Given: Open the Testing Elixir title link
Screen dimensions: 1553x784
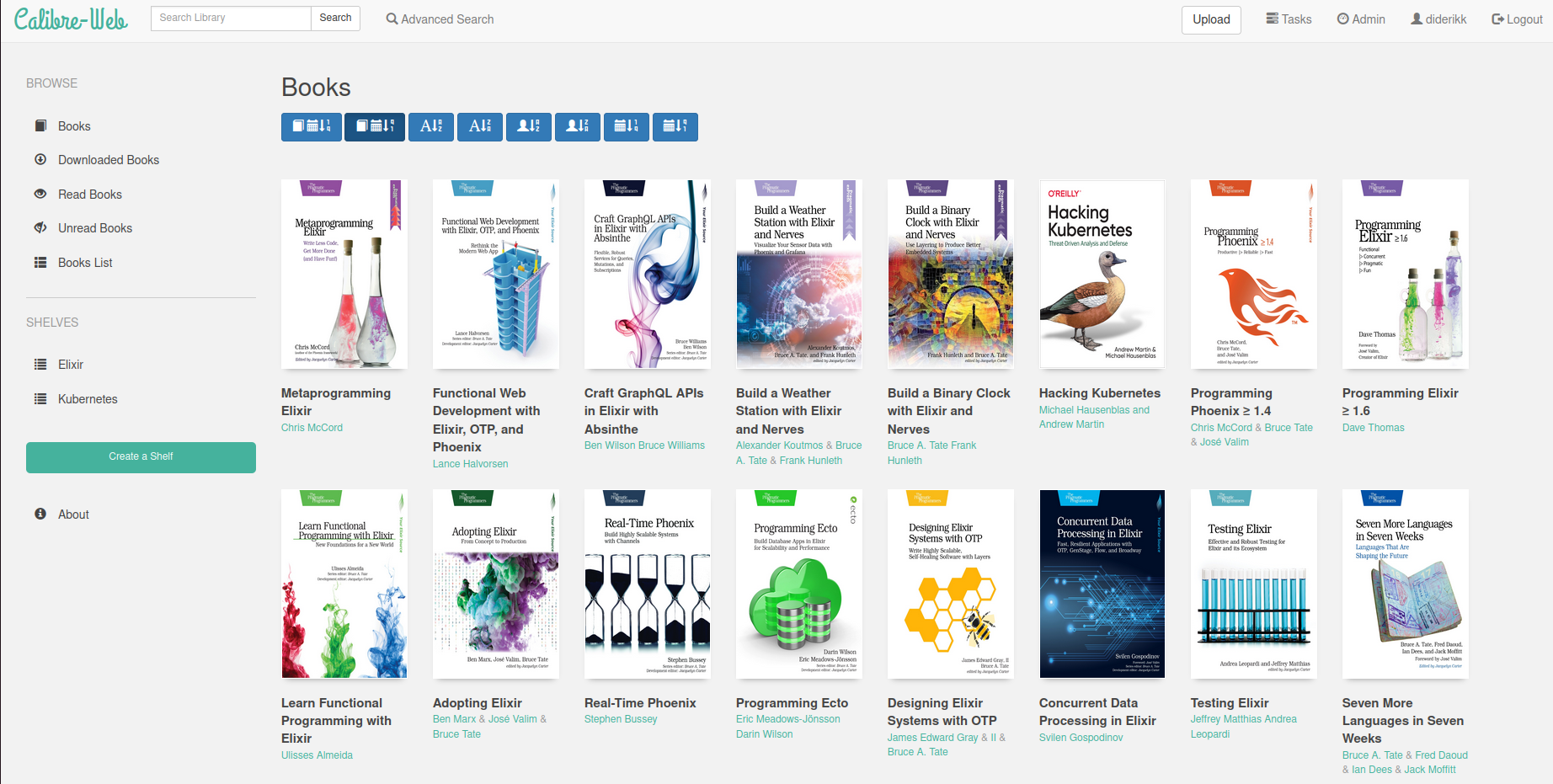Looking at the screenshot, I should click(1230, 703).
